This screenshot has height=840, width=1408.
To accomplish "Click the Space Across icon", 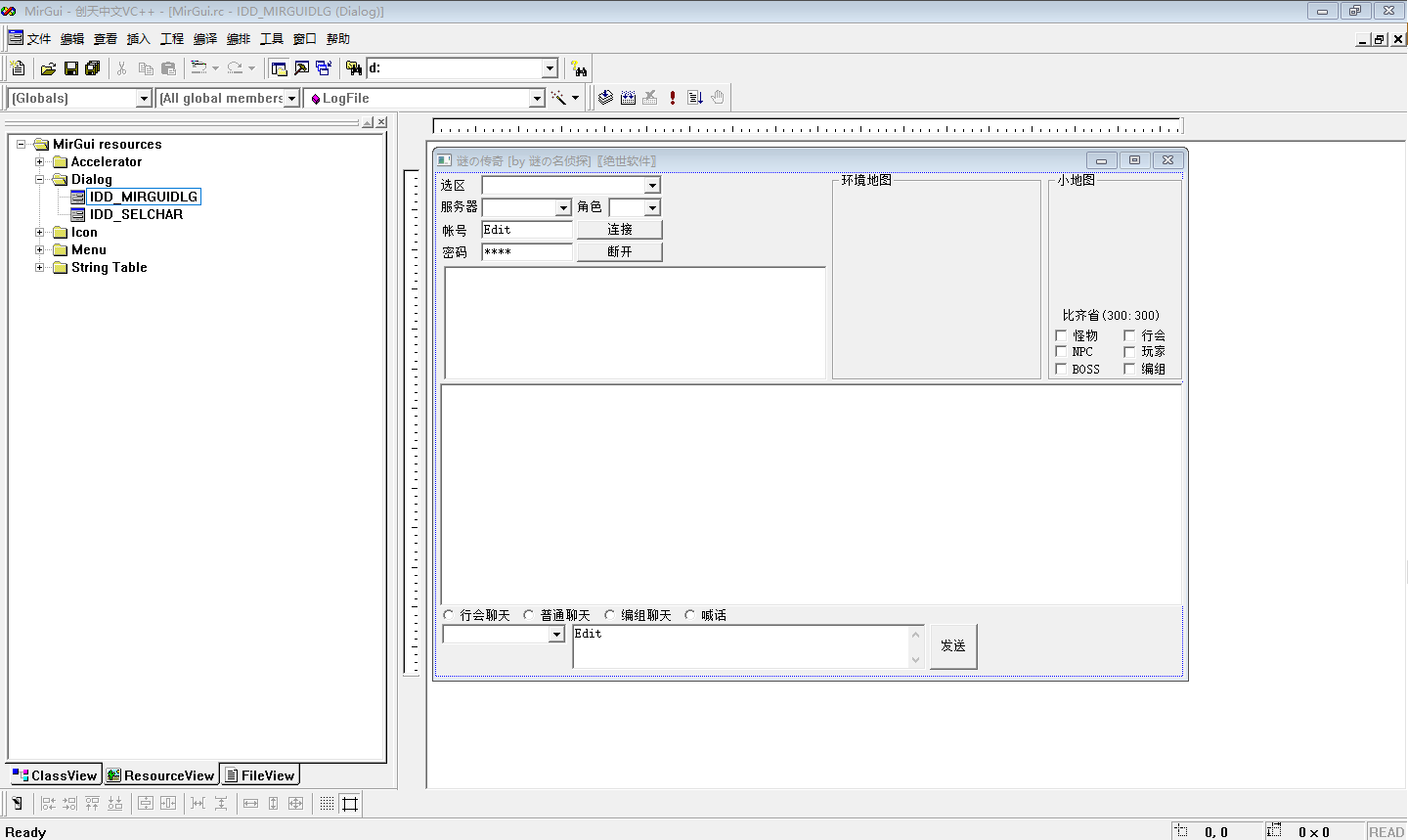I will (198, 804).
